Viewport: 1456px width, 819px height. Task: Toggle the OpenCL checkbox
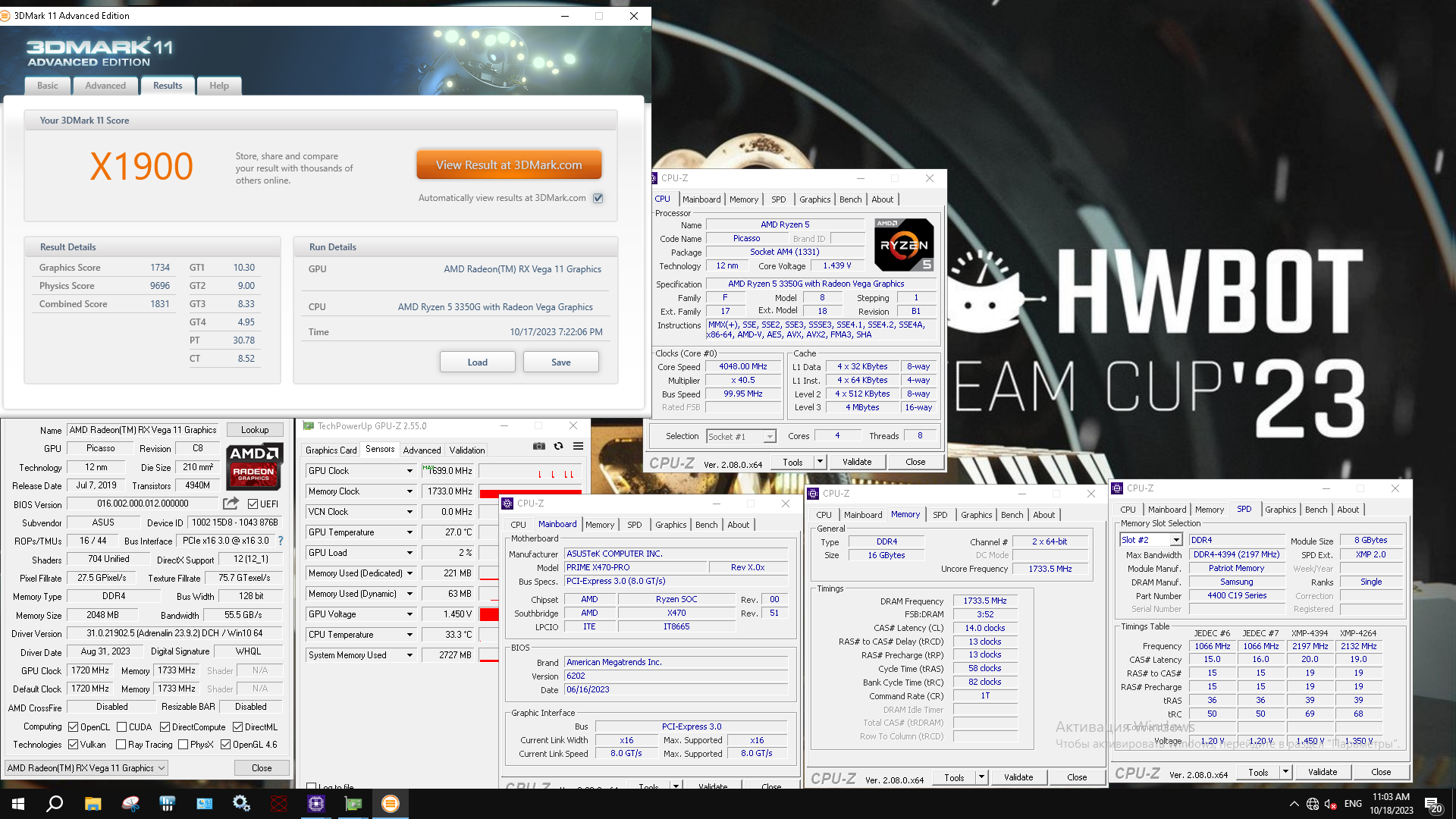click(74, 726)
